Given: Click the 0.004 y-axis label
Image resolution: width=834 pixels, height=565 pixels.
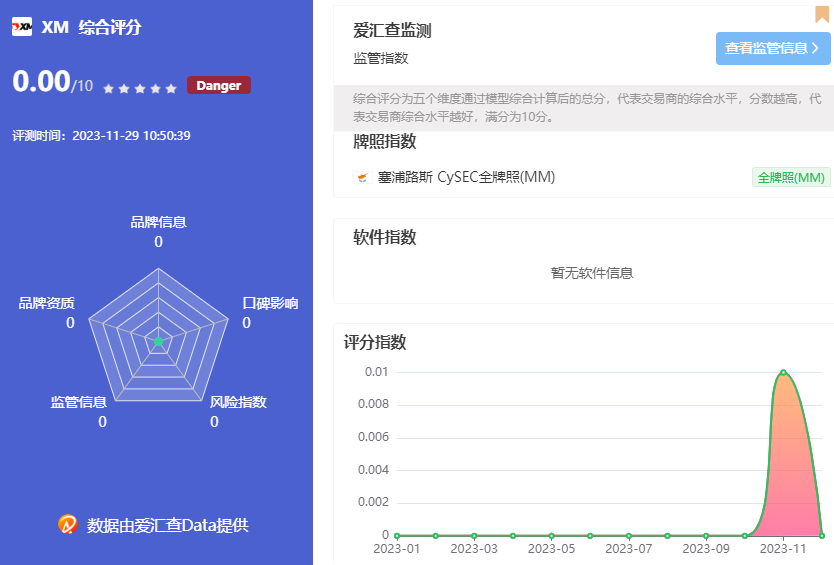Looking at the screenshot, I should click(x=373, y=470).
